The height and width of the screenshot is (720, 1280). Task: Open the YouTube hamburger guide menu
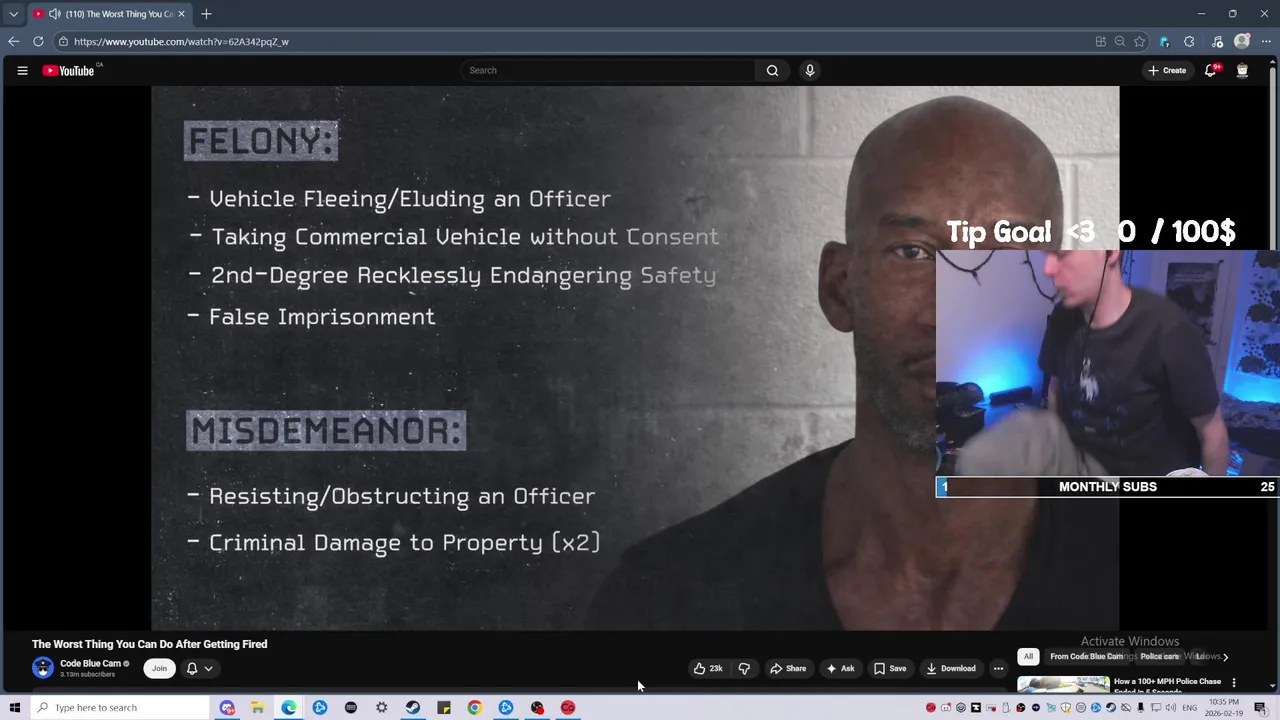(x=22, y=71)
